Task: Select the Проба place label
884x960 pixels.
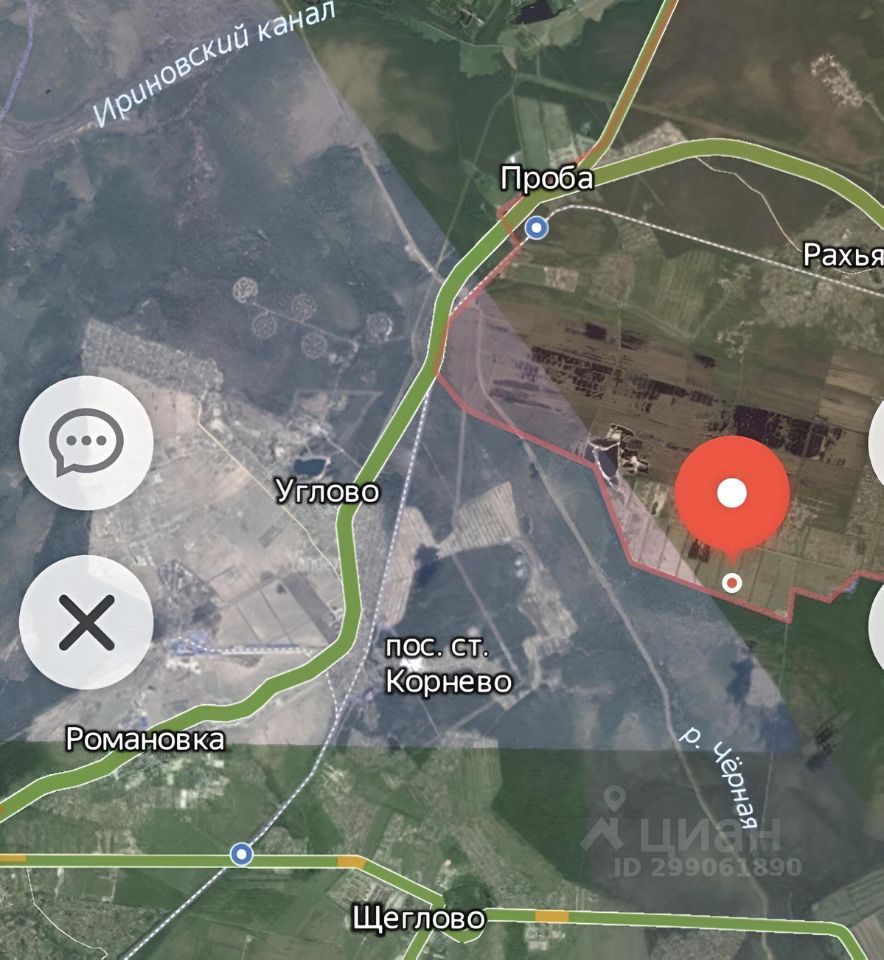Action: (x=547, y=178)
